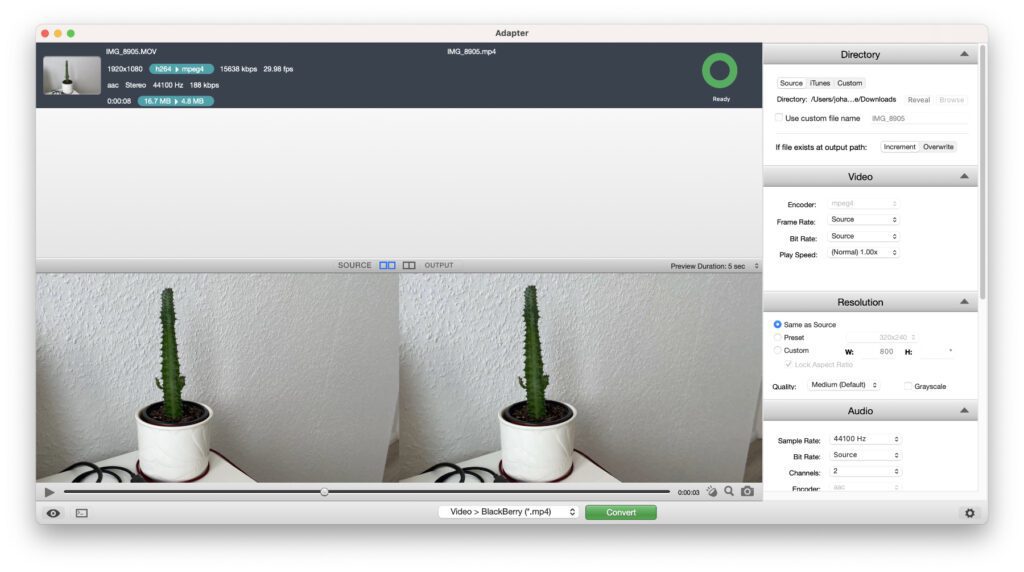Image resolution: width=1024 pixels, height=572 pixels.
Task: Select the Overwrite option
Action: [938, 147]
